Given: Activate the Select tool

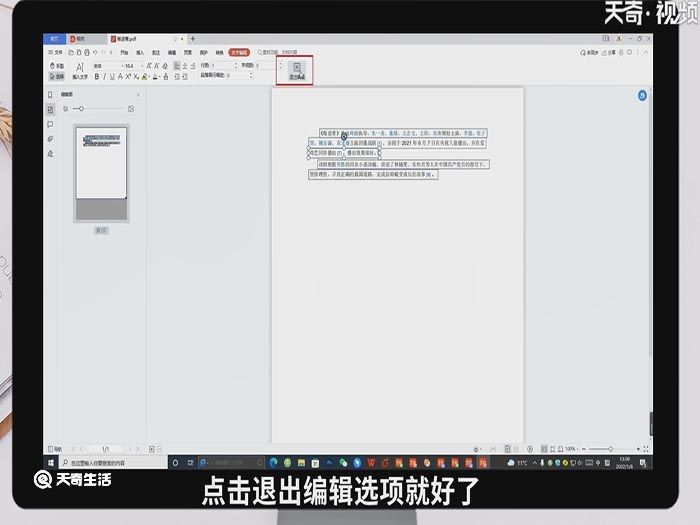Looking at the screenshot, I should 57,77.
